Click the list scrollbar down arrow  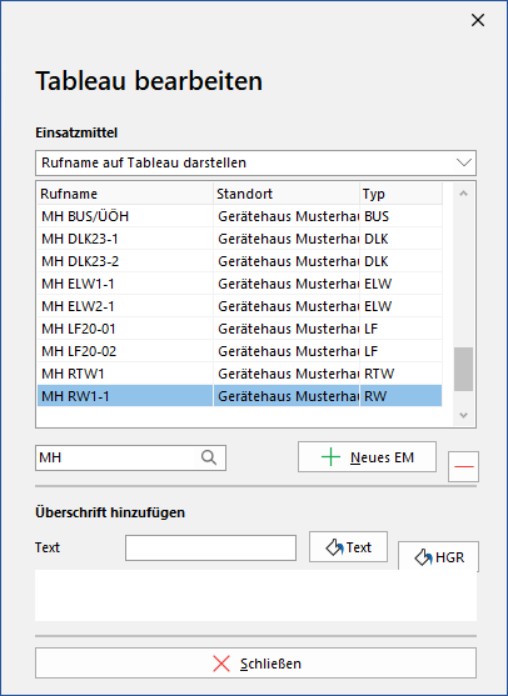[464, 415]
